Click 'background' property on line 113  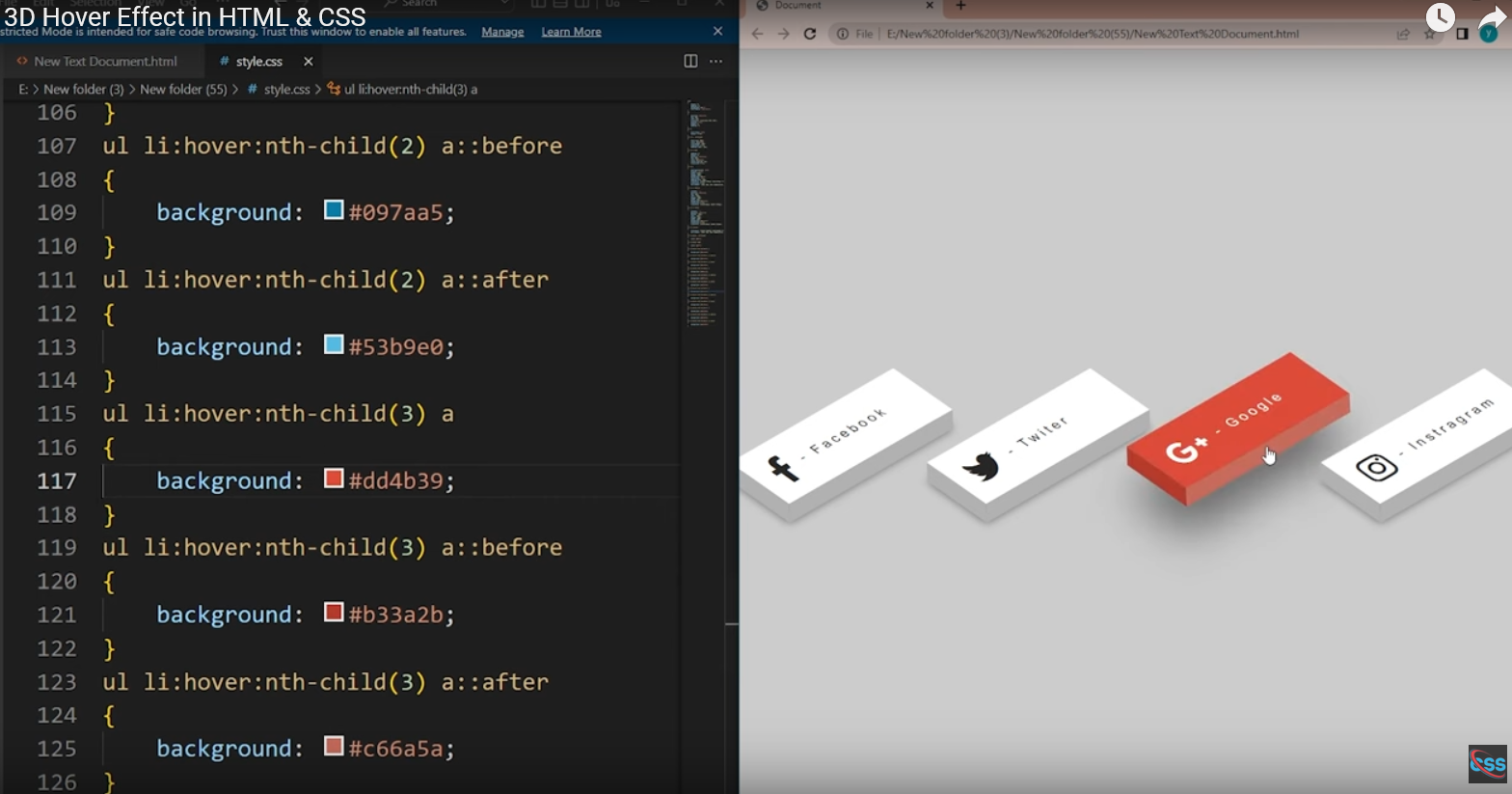coord(224,346)
